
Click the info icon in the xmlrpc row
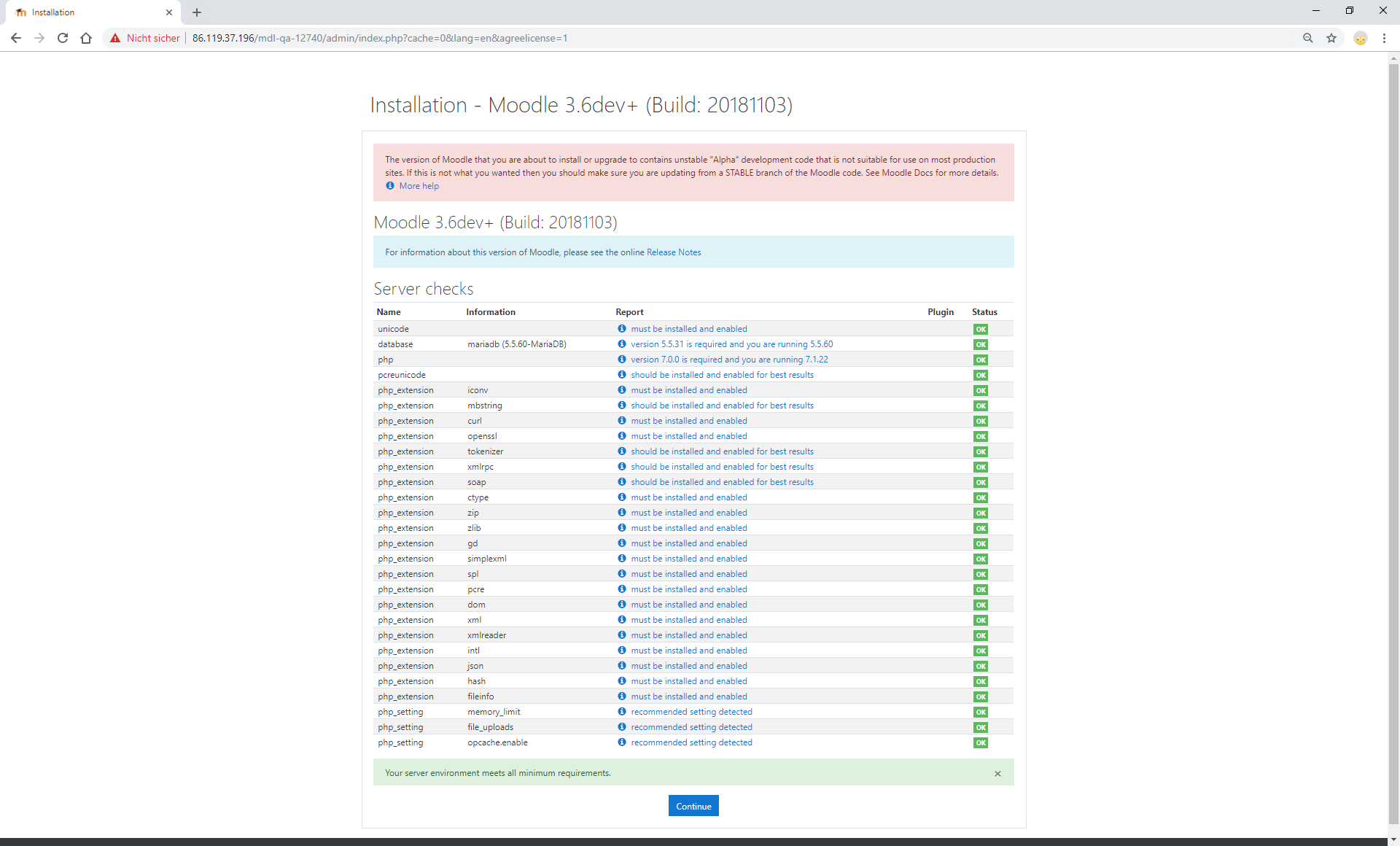[622, 467]
